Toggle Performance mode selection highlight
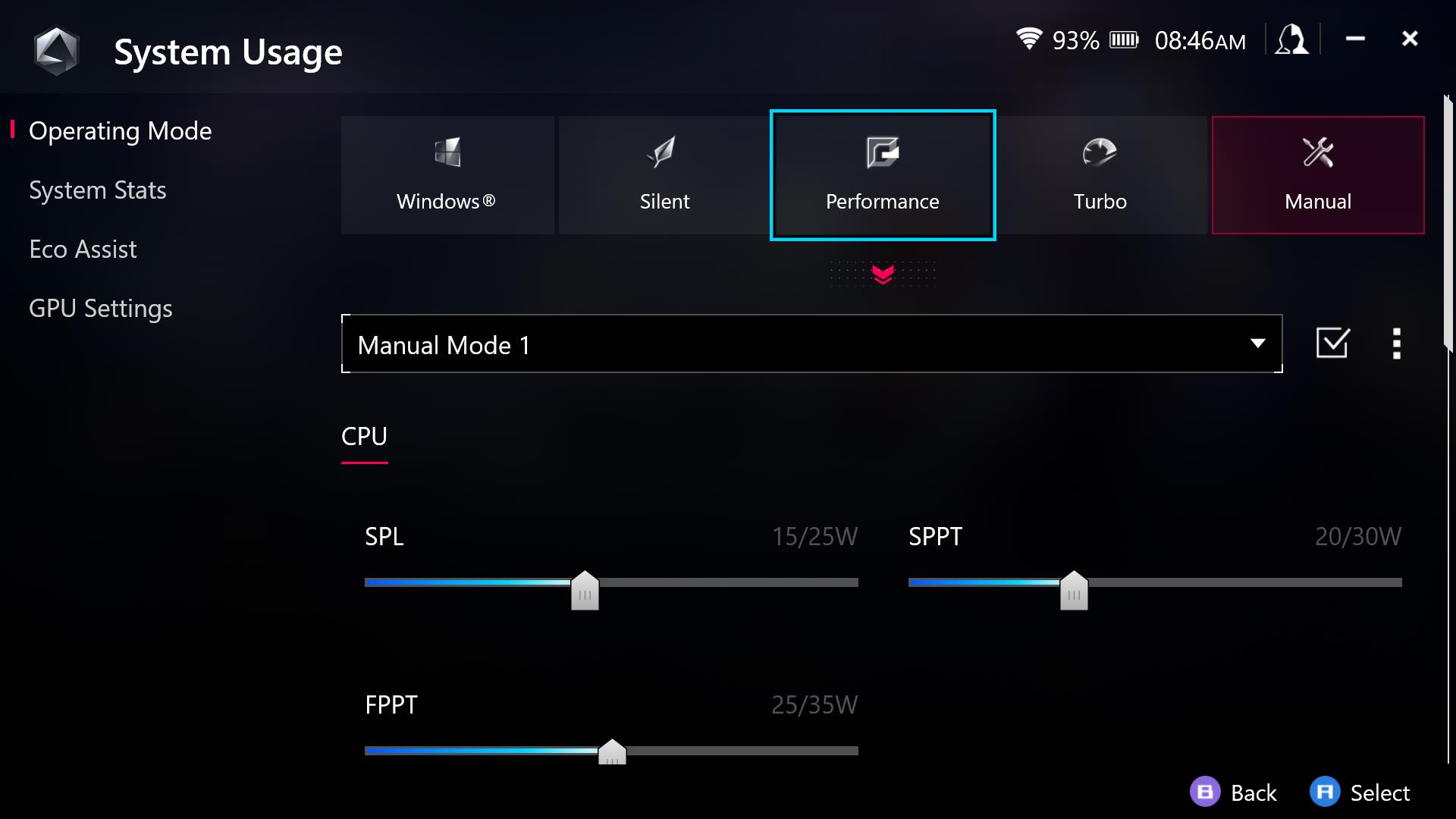The width and height of the screenshot is (1456, 819). (882, 174)
